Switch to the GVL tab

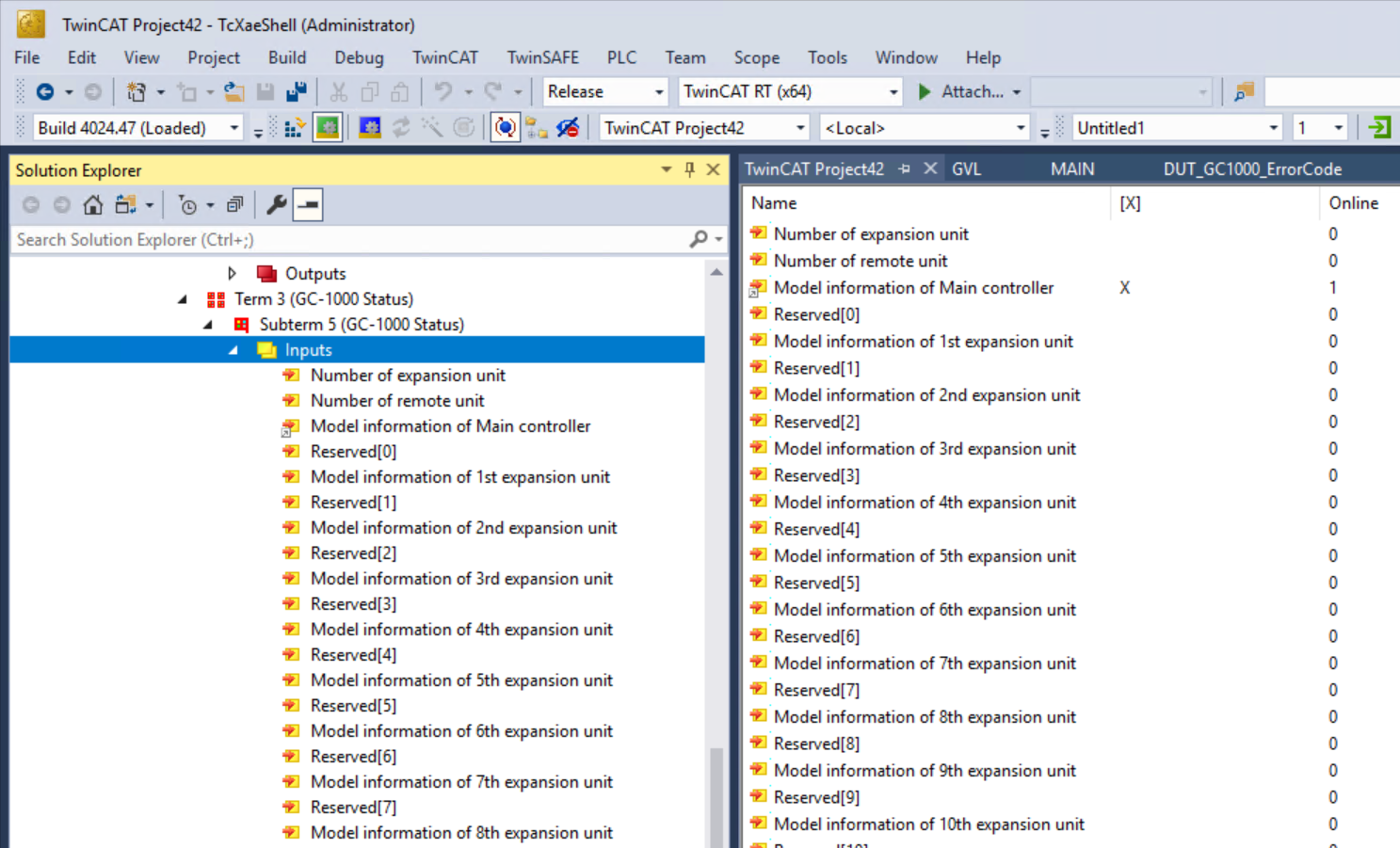tap(966, 168)
